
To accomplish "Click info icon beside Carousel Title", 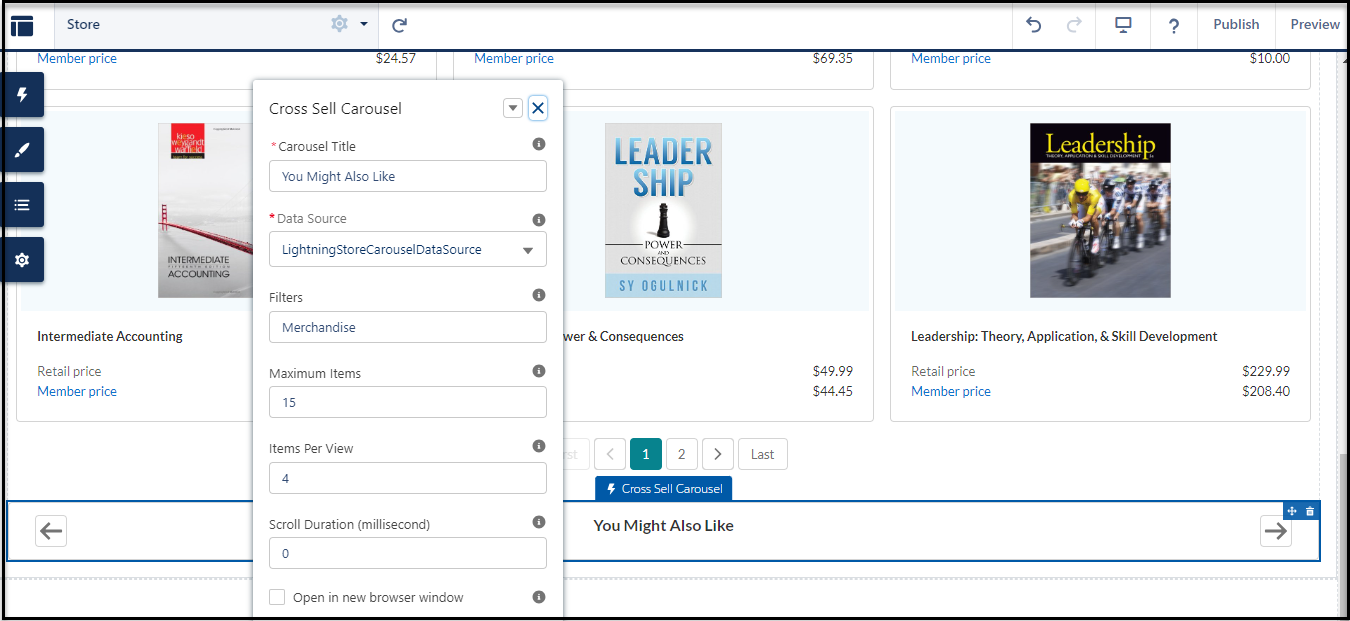I will pyautogui.click(x=539, y=144).
